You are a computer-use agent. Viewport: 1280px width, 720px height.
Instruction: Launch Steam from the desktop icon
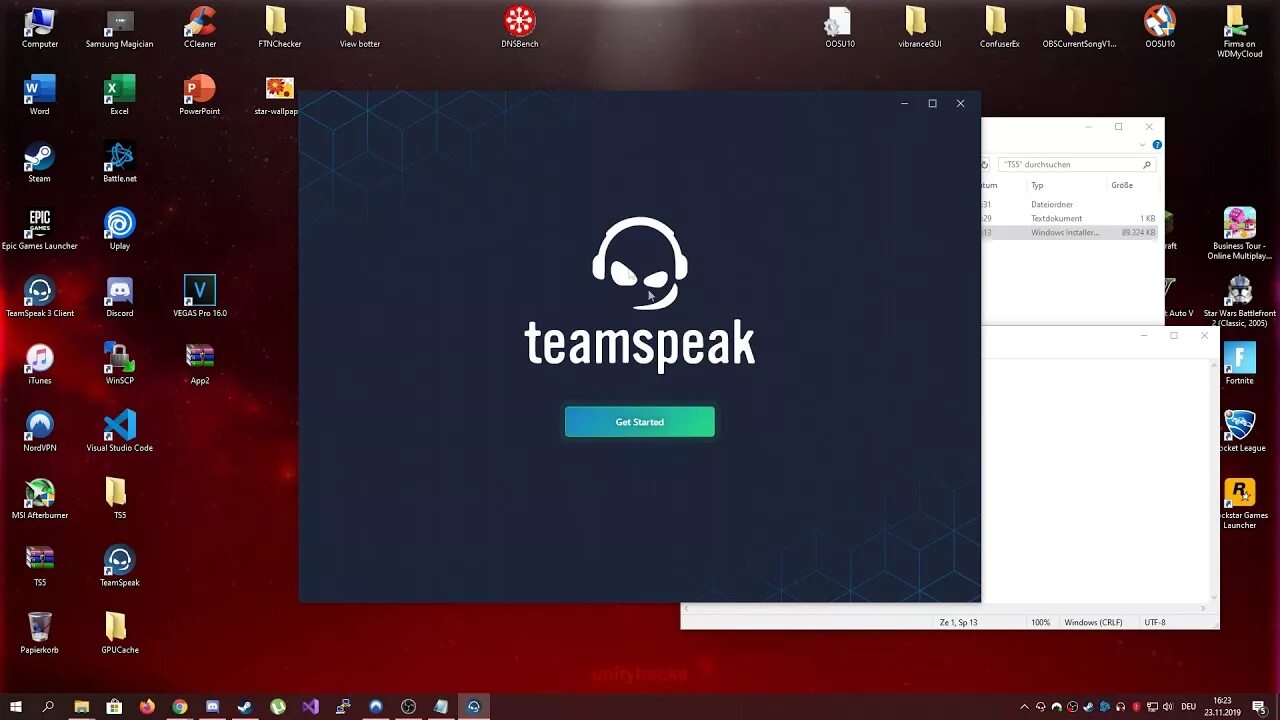(39, 162)
